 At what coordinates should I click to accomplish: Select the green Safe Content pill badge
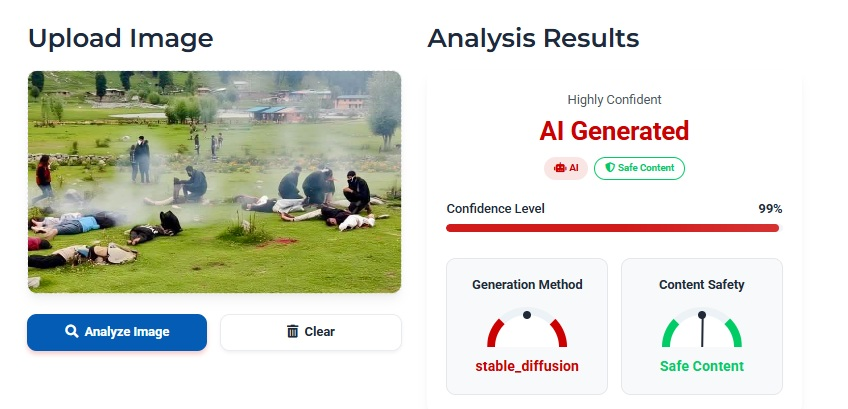pos(639,168)
